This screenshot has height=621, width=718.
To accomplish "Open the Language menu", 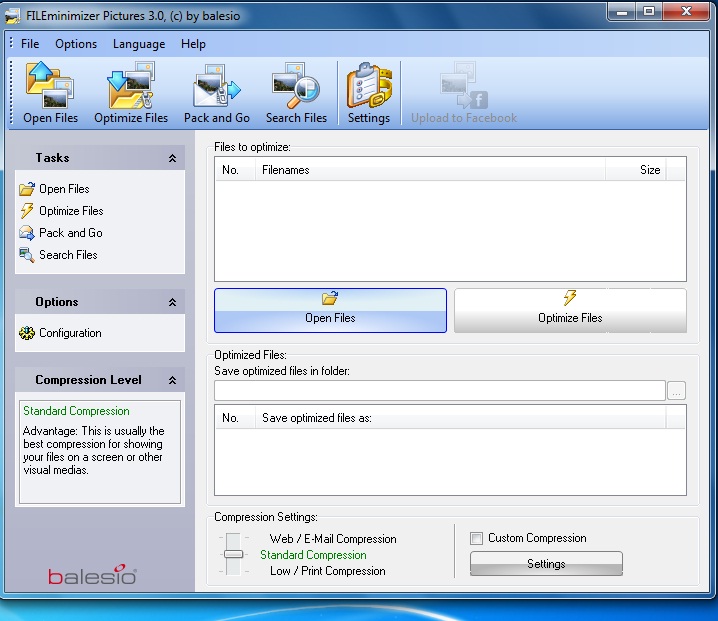I will (139, 44).
